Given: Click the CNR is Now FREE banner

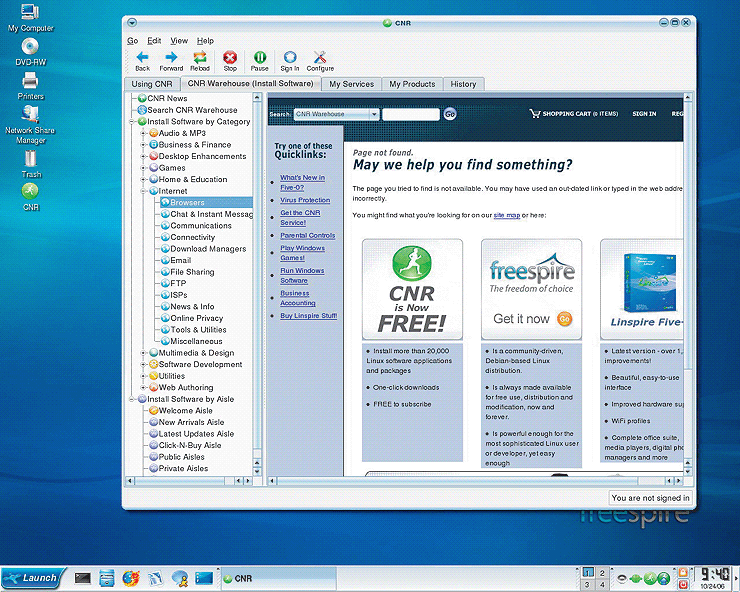Looking at the screenshot, I should (412, 289).
